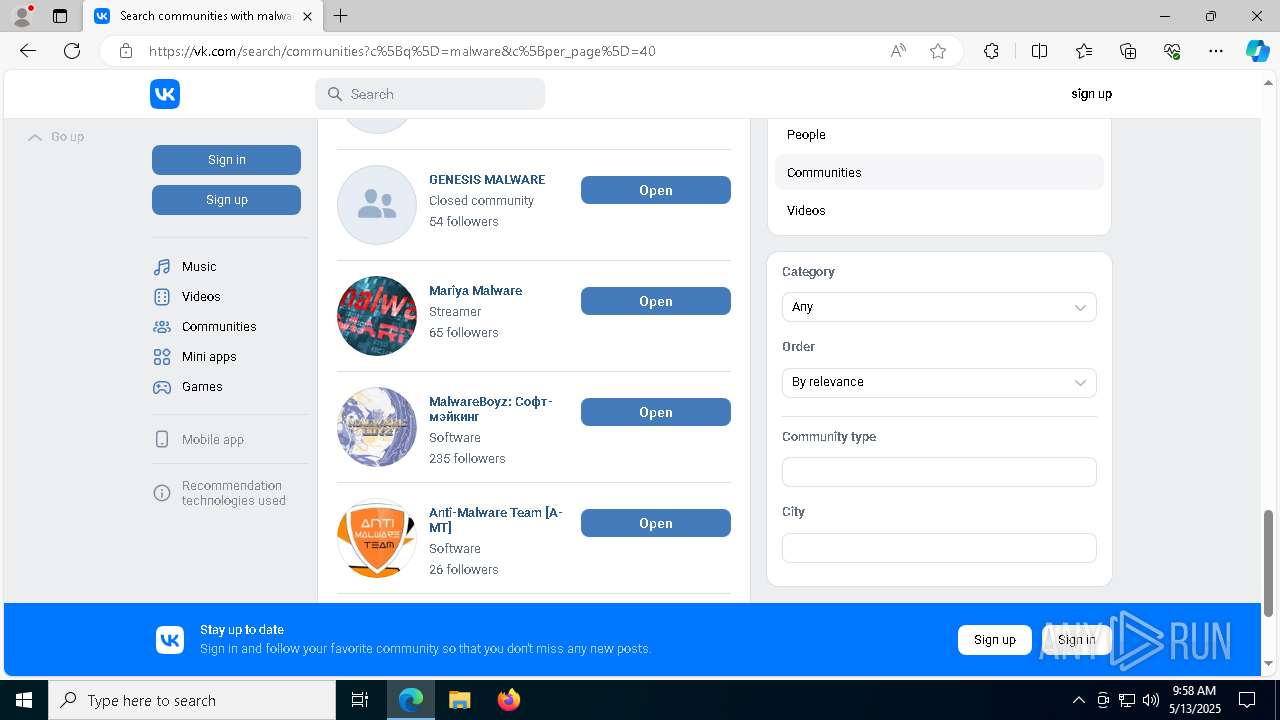Viewport: 1280px width, 720px height.
Task: Open the Favorites list icon in the toolbar
Action: pyautogui.click(x=1084, y=51)
